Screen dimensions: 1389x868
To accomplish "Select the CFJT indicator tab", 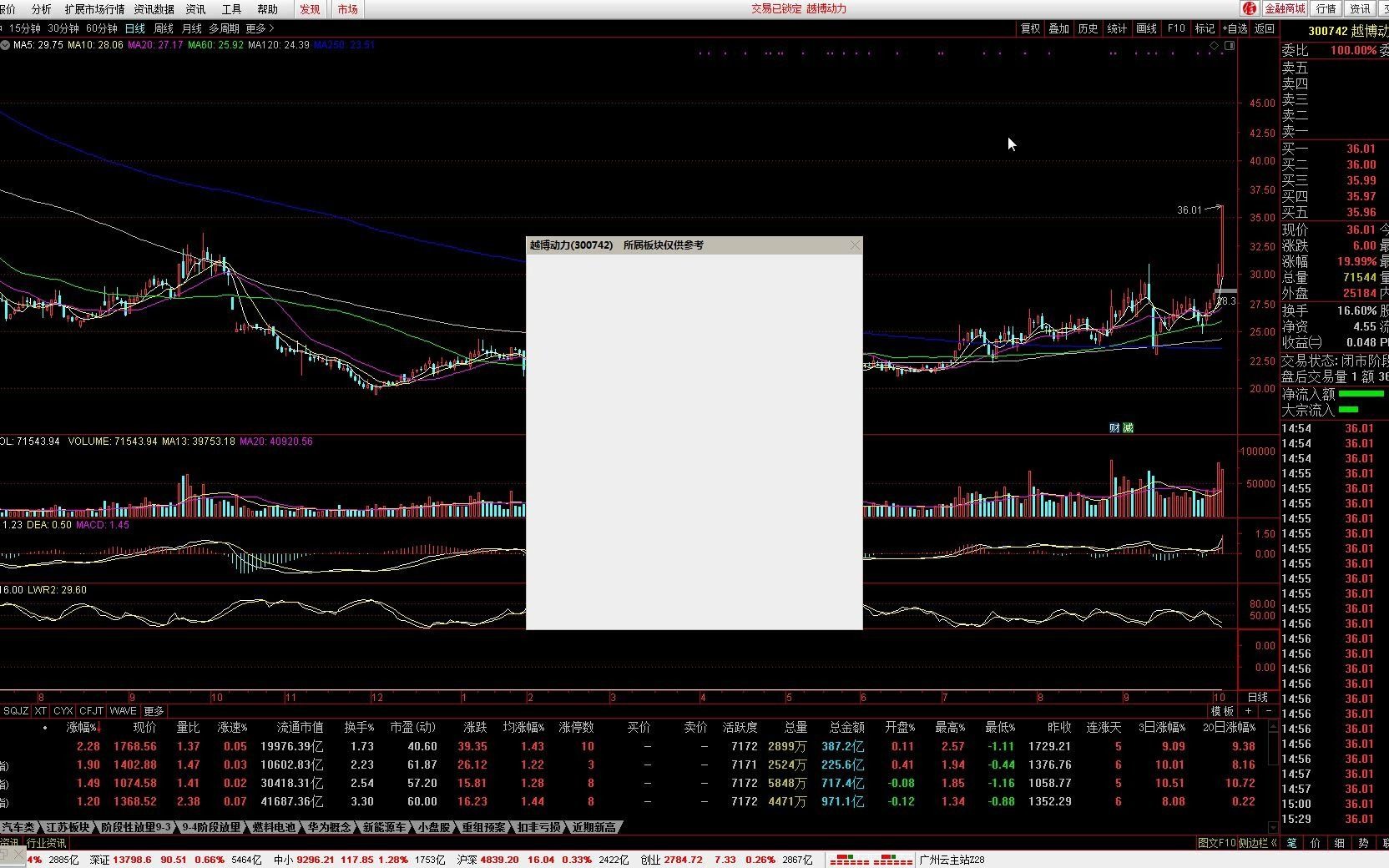I will (x=91, y=711).
